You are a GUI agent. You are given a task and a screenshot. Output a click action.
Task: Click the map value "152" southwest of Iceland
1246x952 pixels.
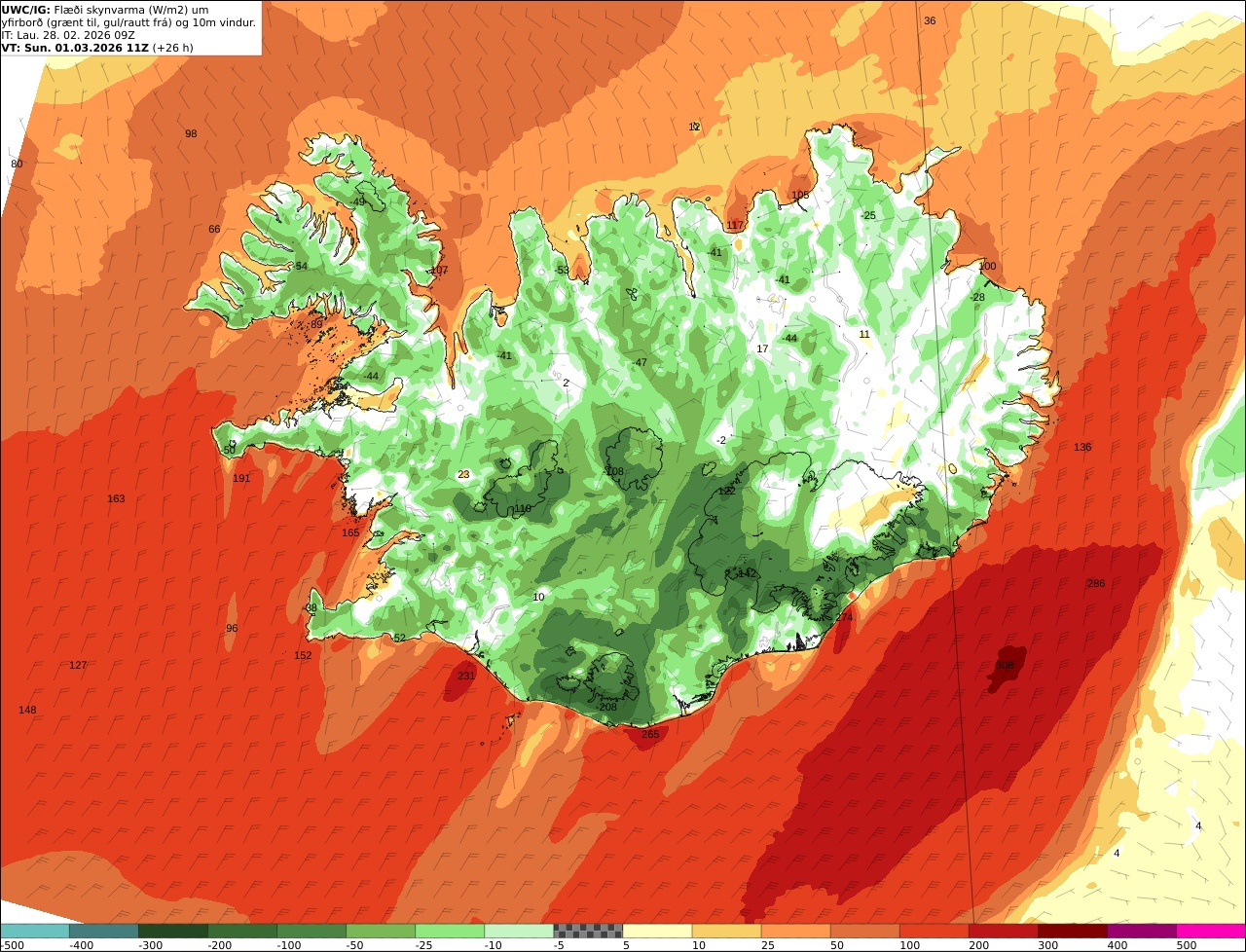pos(303,656)
